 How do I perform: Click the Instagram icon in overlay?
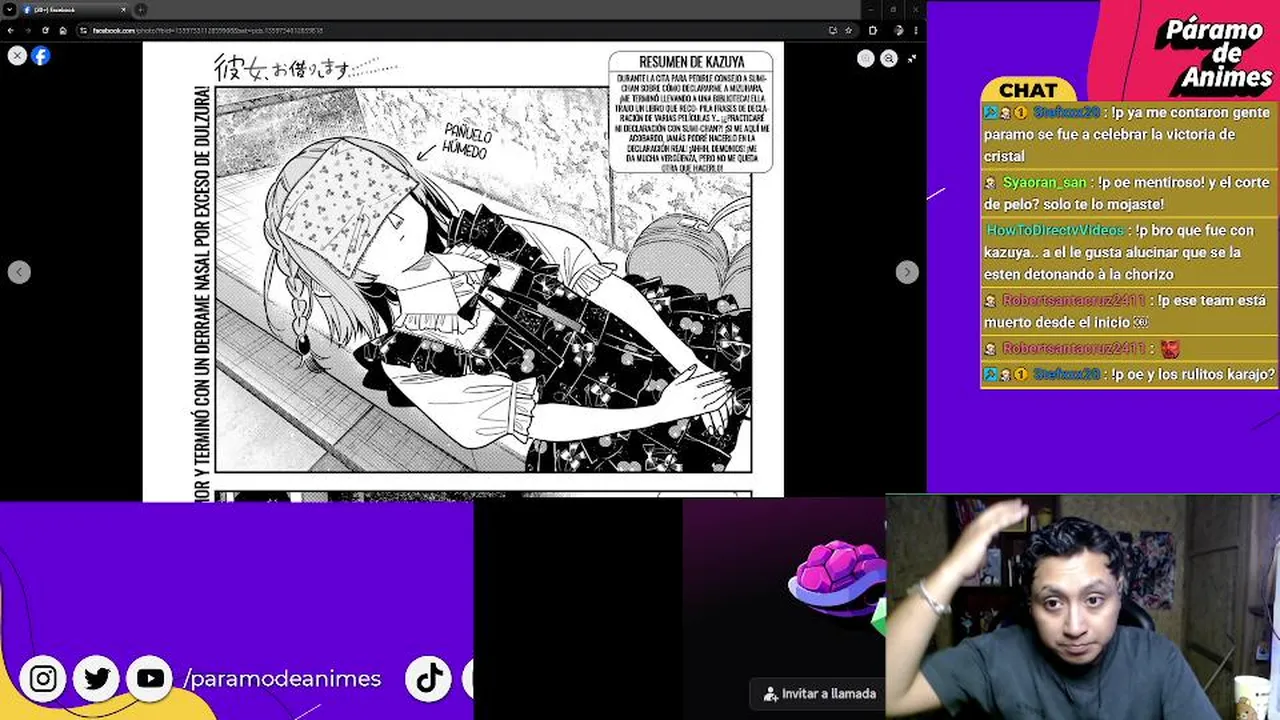click(x=43, y=679)
